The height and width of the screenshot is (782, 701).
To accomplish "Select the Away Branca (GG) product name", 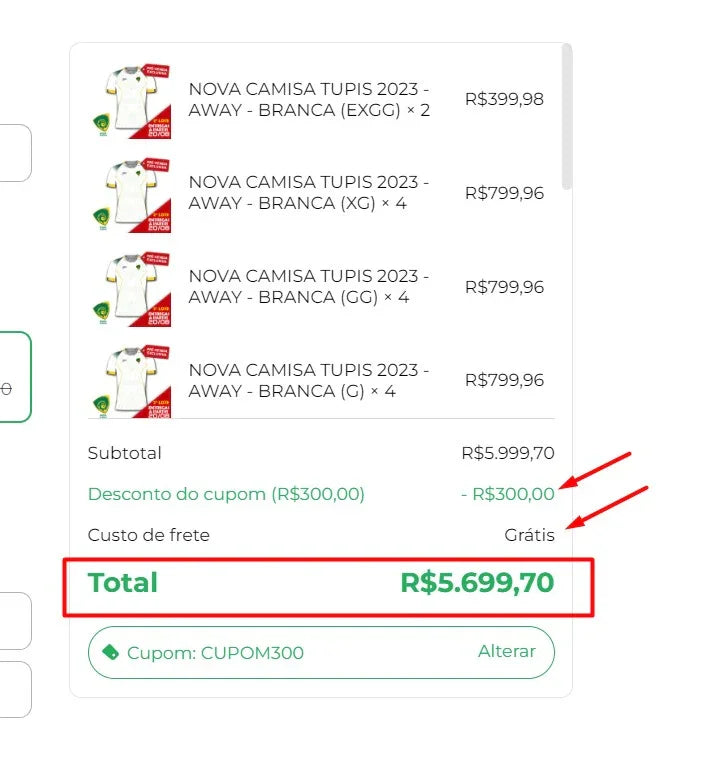I will click(x=309, y=287).
